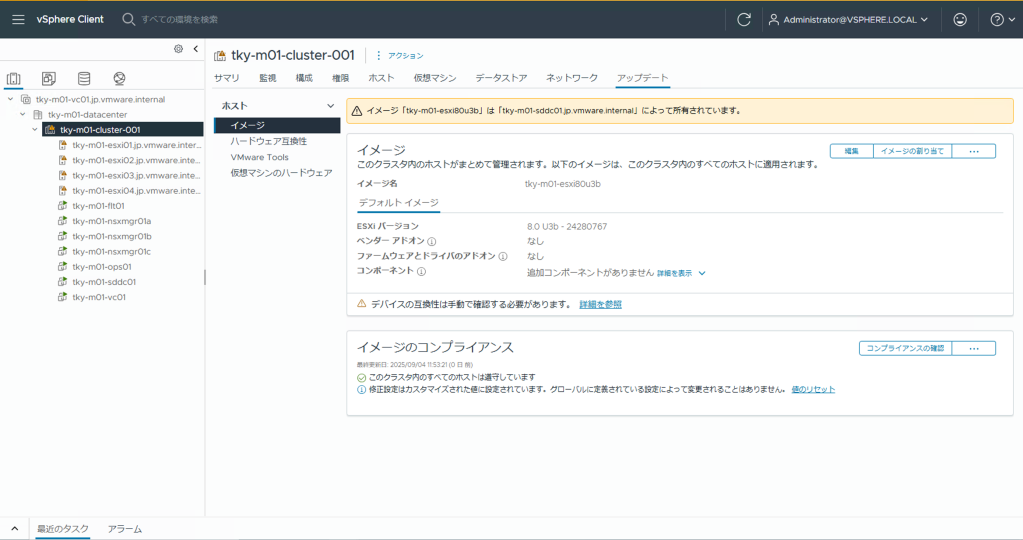
Task: Collapse the ホスト section in side menu
Action: coord(331,106)
